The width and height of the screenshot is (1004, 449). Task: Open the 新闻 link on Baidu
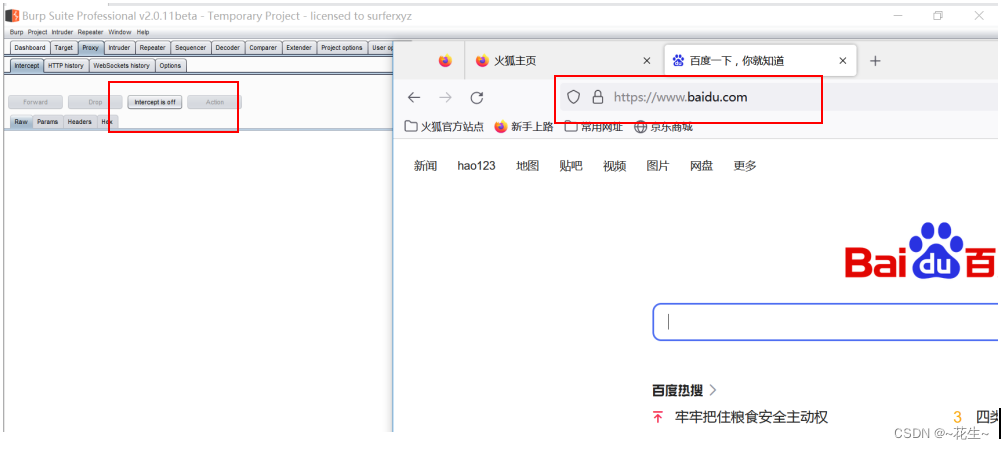[425, 166]
